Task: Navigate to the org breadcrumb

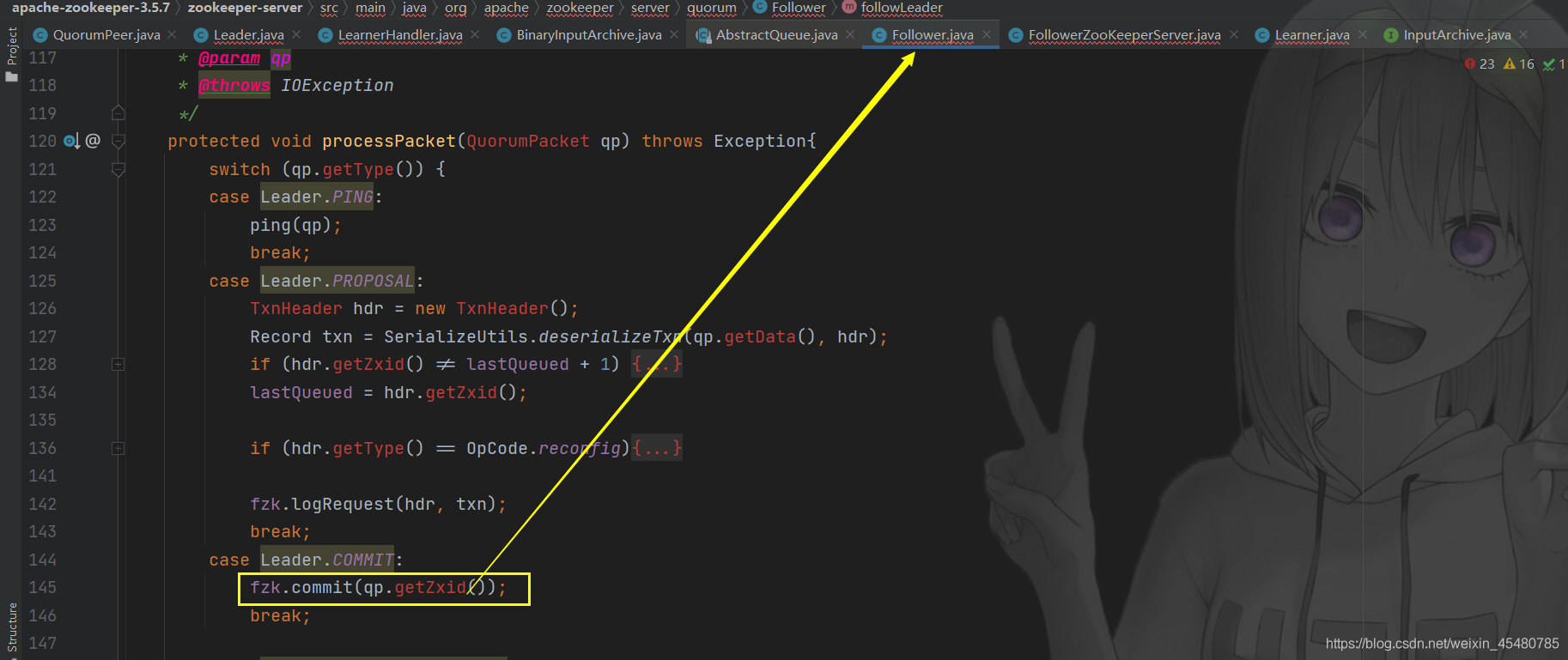Action: click(455, 8)
